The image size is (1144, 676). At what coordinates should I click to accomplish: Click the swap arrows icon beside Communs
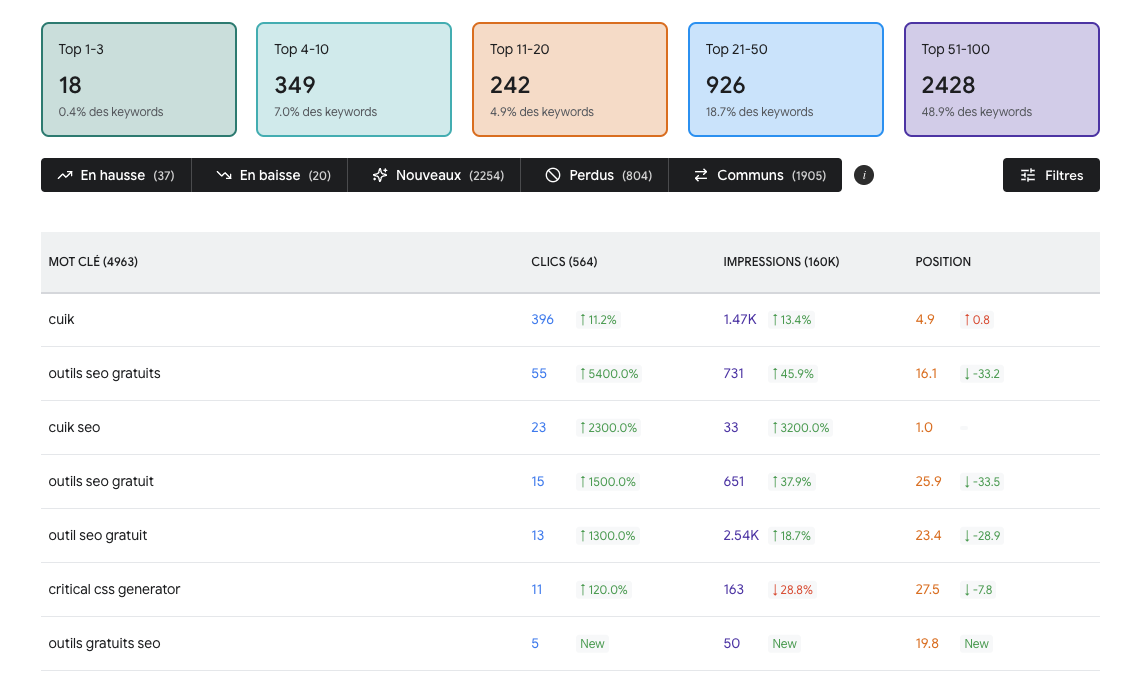701,175
